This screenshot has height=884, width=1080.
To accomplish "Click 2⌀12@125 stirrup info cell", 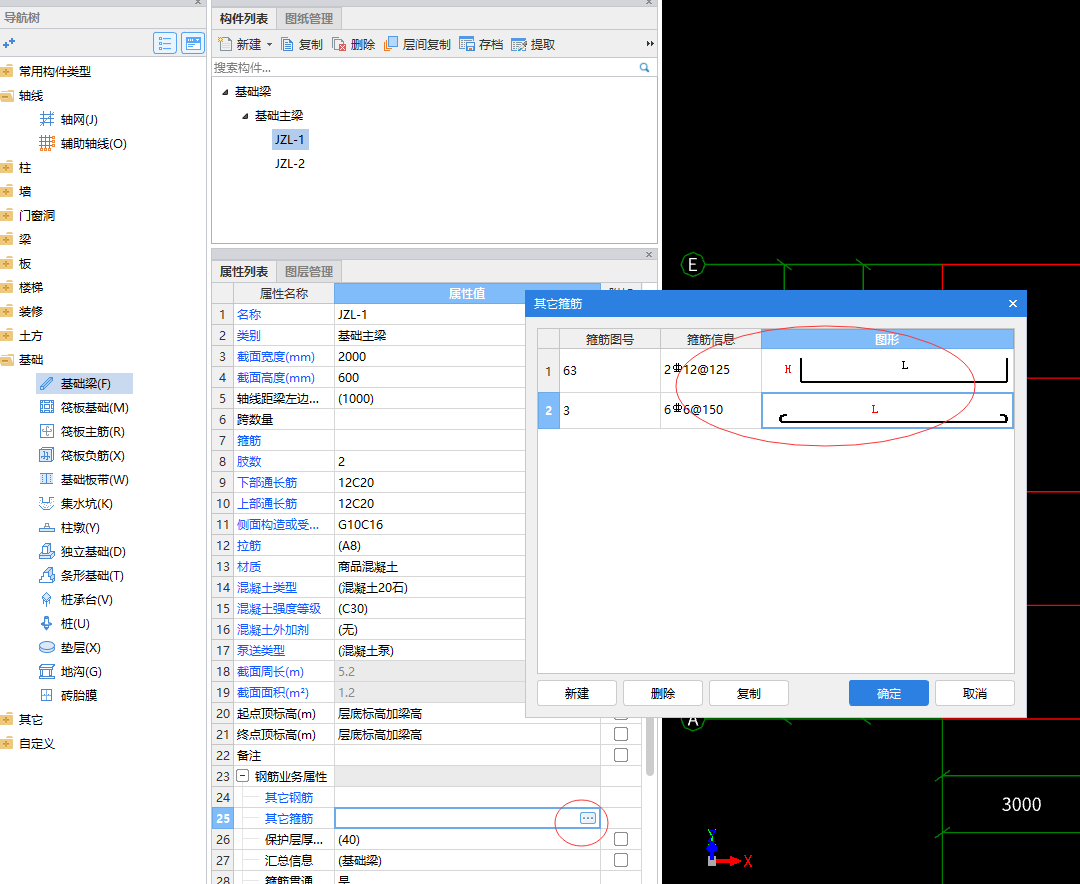I will point(711,370).
